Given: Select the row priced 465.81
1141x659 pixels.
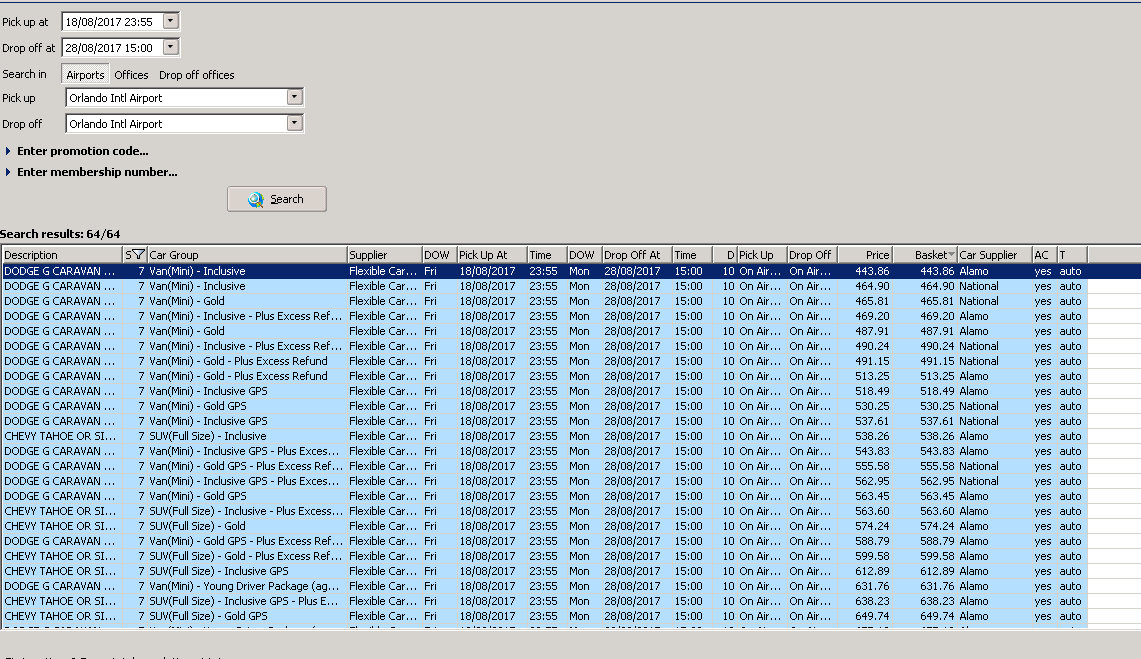Looking at the screenshot, I should (544, 300).
